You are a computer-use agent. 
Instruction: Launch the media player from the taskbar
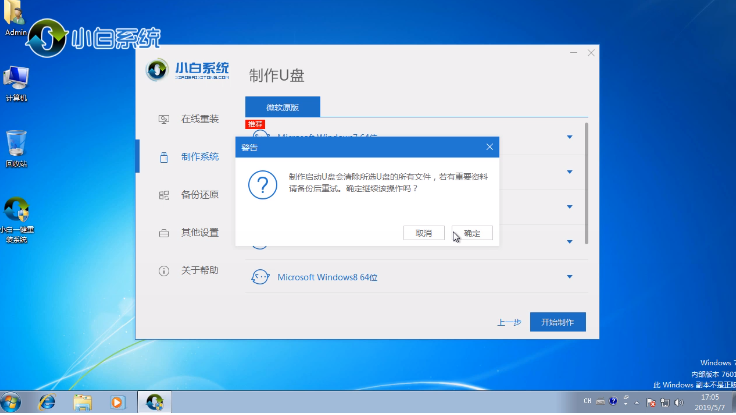(x=117, y=401)
